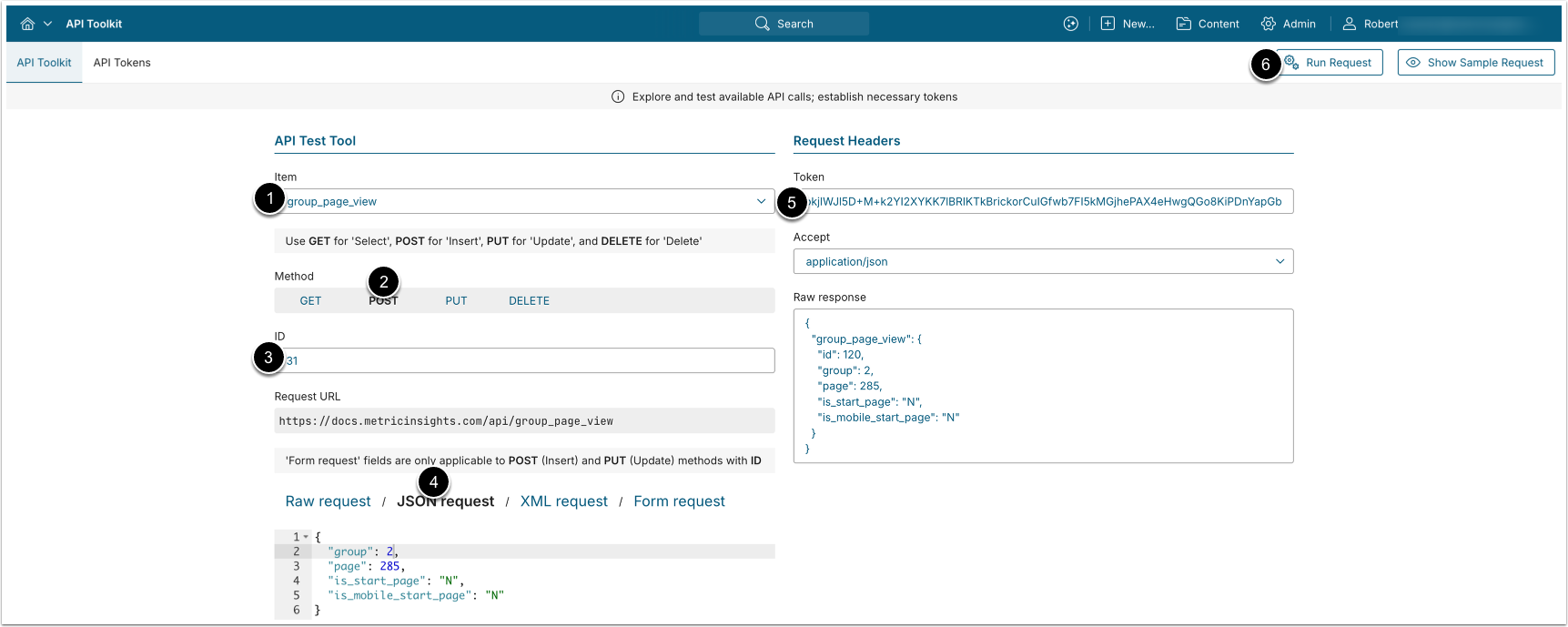Screen dimensions: 1568x627
Task: Click the user profile icon beside Robert
Action: coord(1349,24)
